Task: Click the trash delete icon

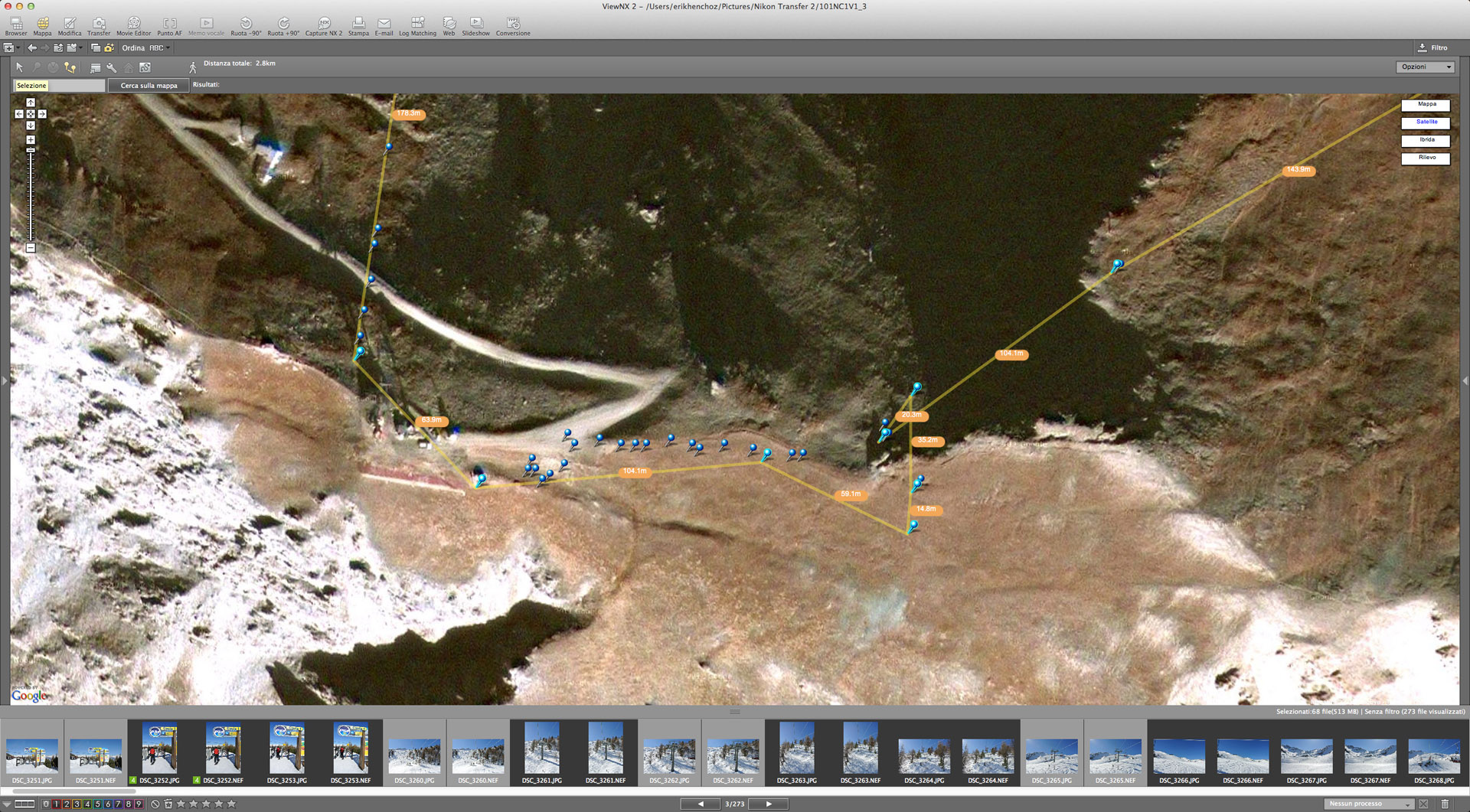Action: click(x=1445, y=804)
